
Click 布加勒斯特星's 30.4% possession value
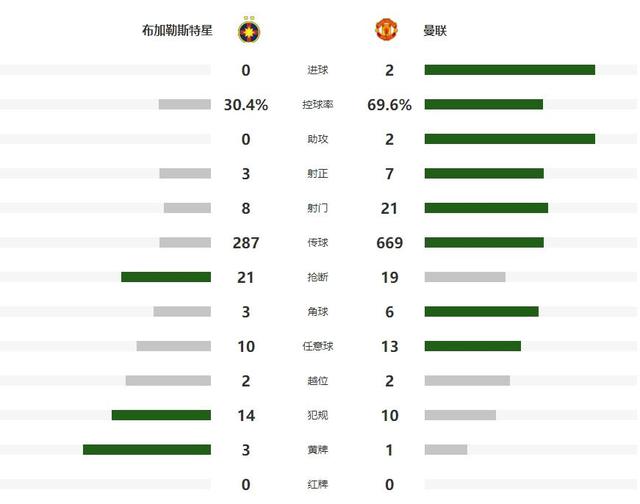pos(246,105)
